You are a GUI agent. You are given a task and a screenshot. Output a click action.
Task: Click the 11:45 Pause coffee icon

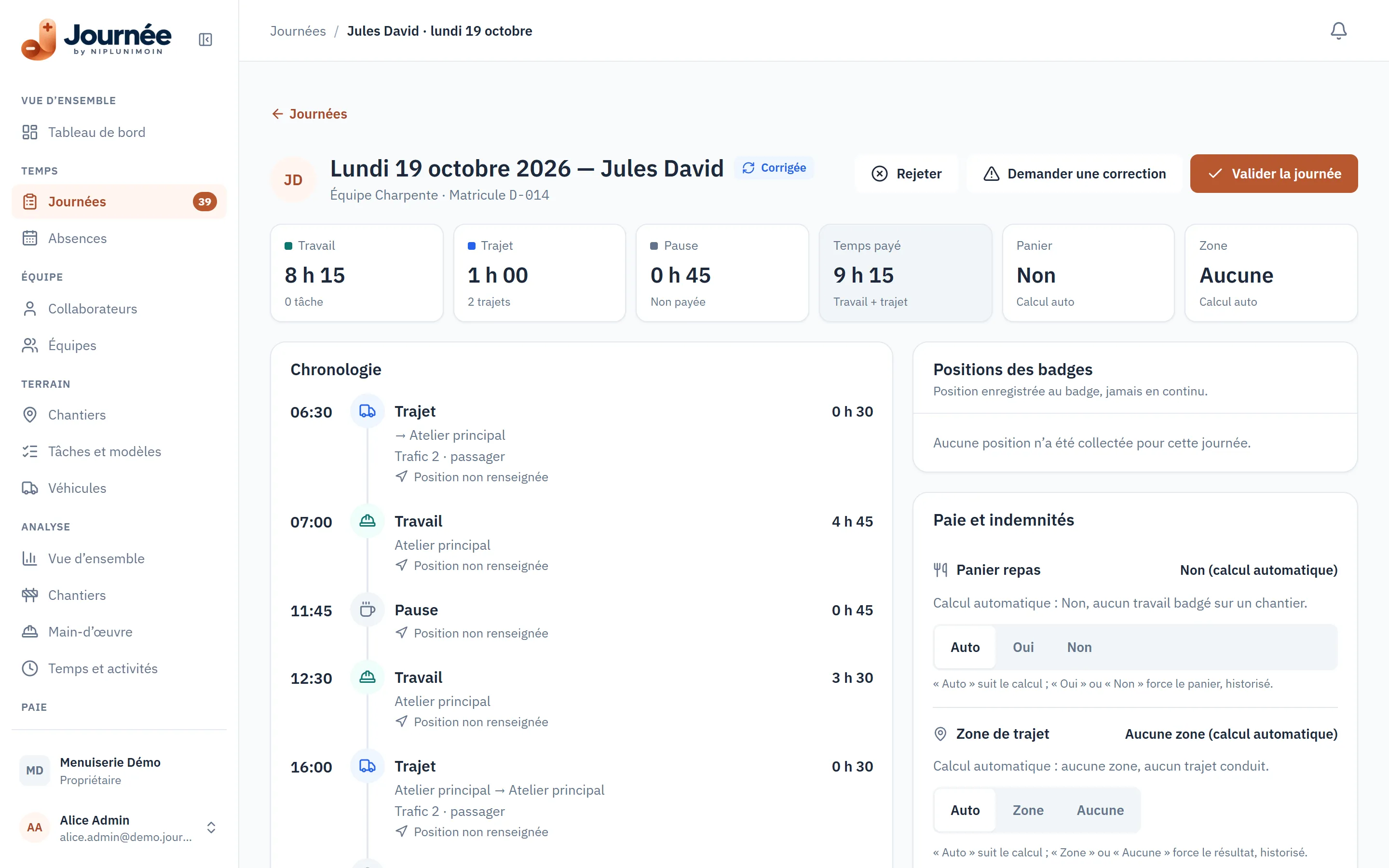(368, 610)
